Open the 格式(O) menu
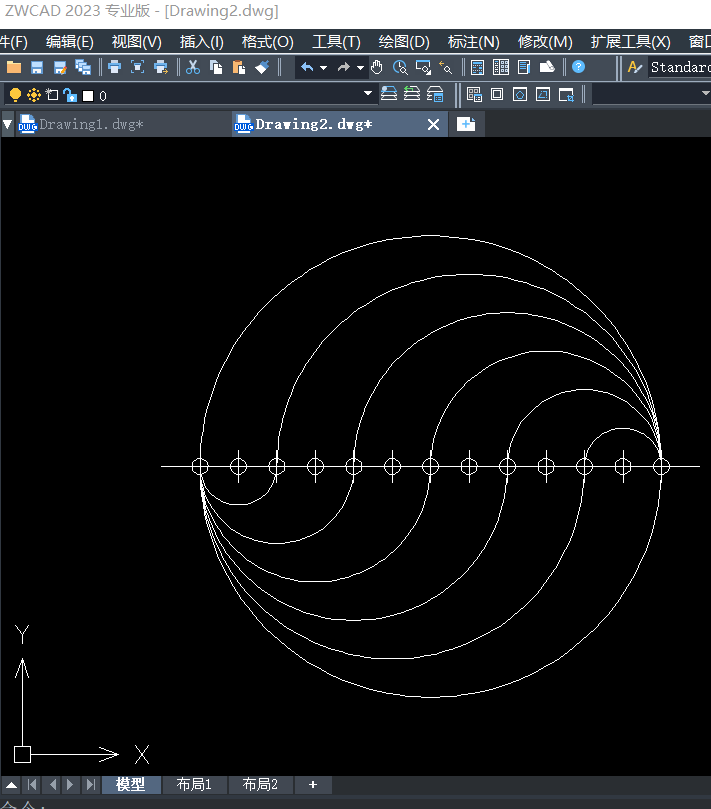The height and width of the screenshot is (809, 711). [268, 42]
